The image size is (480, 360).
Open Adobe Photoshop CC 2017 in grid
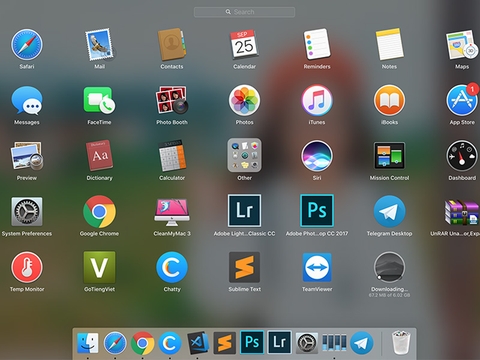point(317,211)
